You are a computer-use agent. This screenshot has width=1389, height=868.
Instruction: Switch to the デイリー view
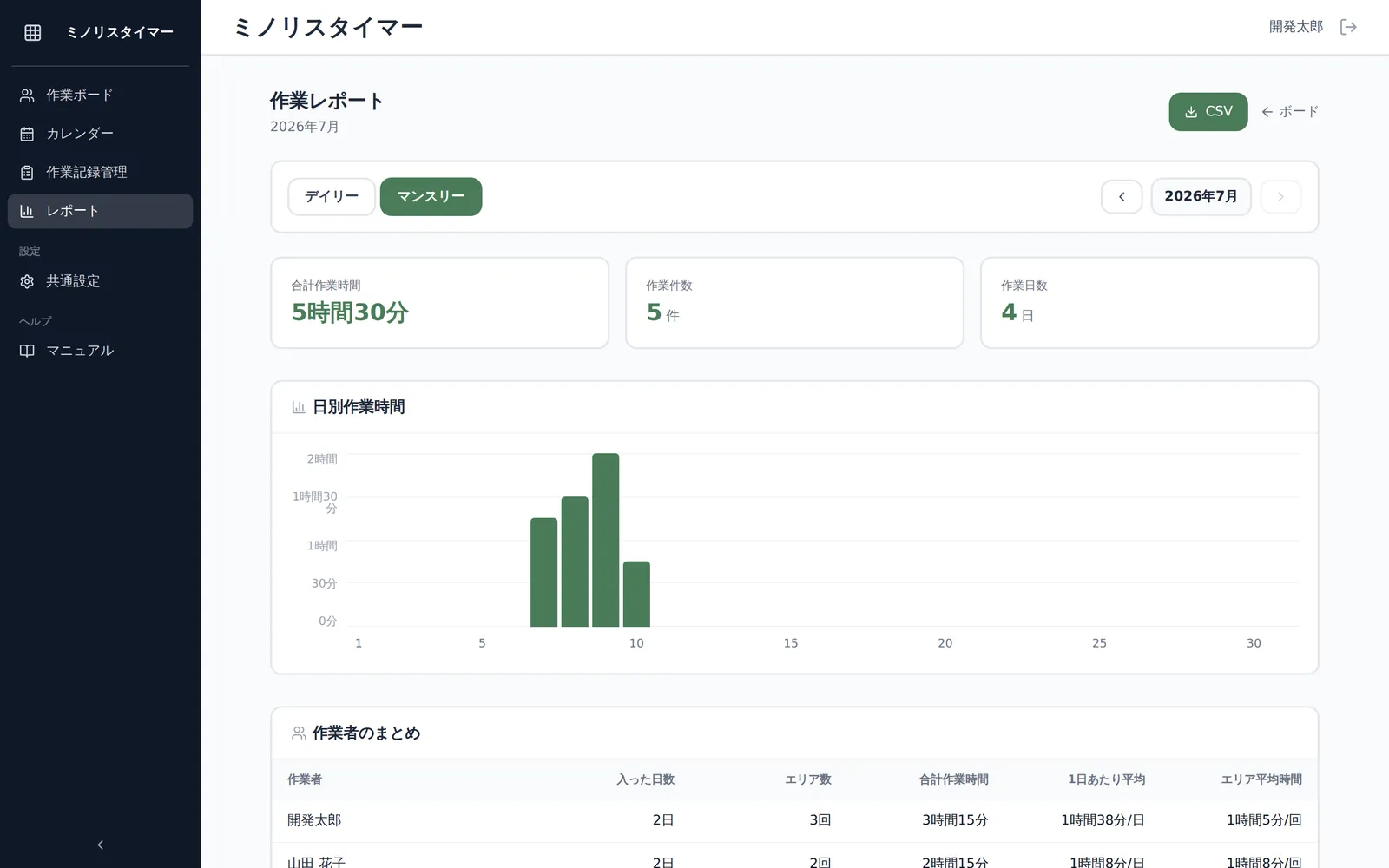pos(332,197)
